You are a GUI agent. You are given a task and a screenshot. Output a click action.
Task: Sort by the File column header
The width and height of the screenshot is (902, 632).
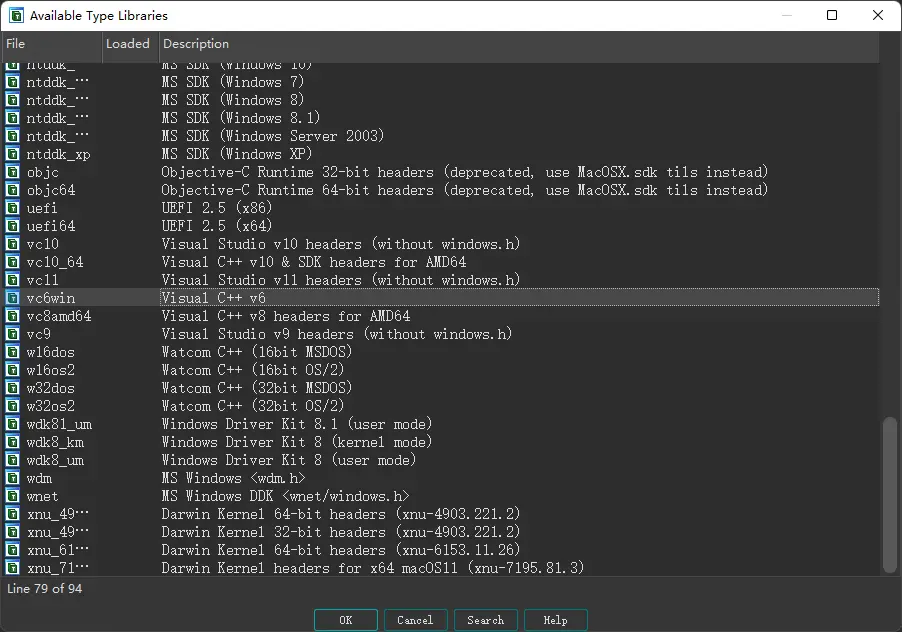[x=52, y=44]
